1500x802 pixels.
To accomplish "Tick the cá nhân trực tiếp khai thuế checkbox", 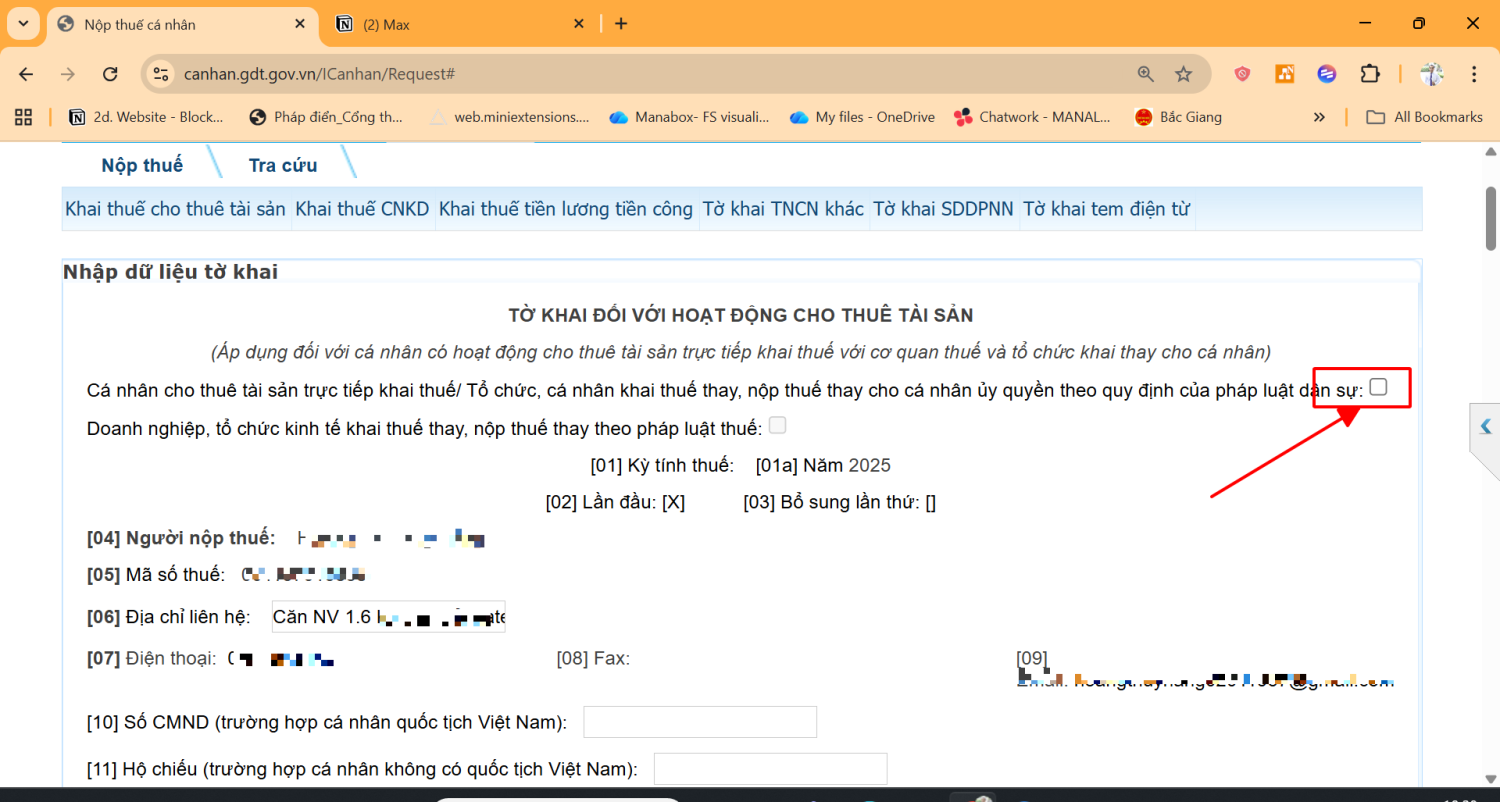I will click(x=1378, y=387).
